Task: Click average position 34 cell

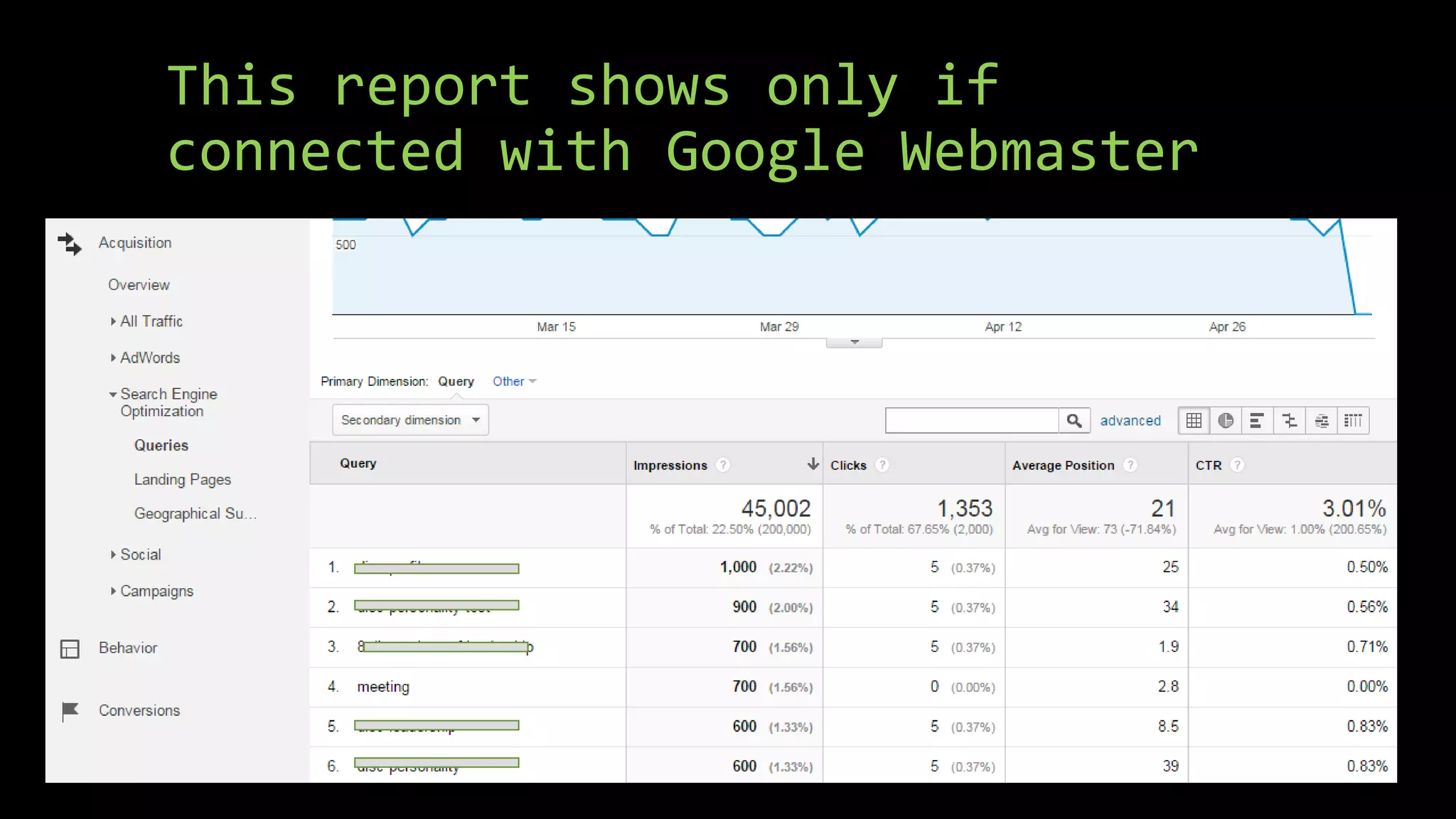Action: pyautogui.click(x=1170, y=607)
